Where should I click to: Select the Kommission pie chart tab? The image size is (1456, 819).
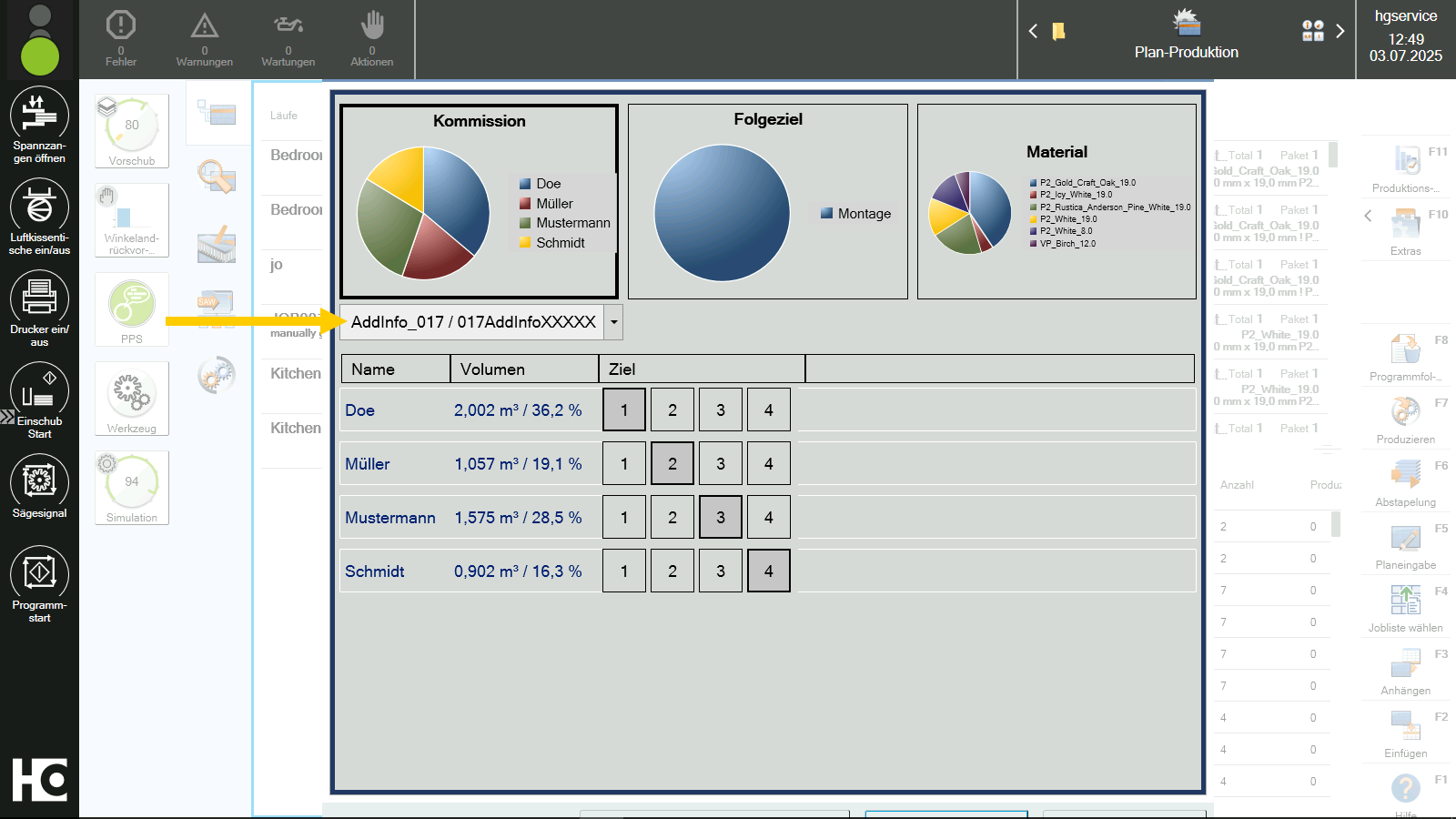[x=480, y=202]
